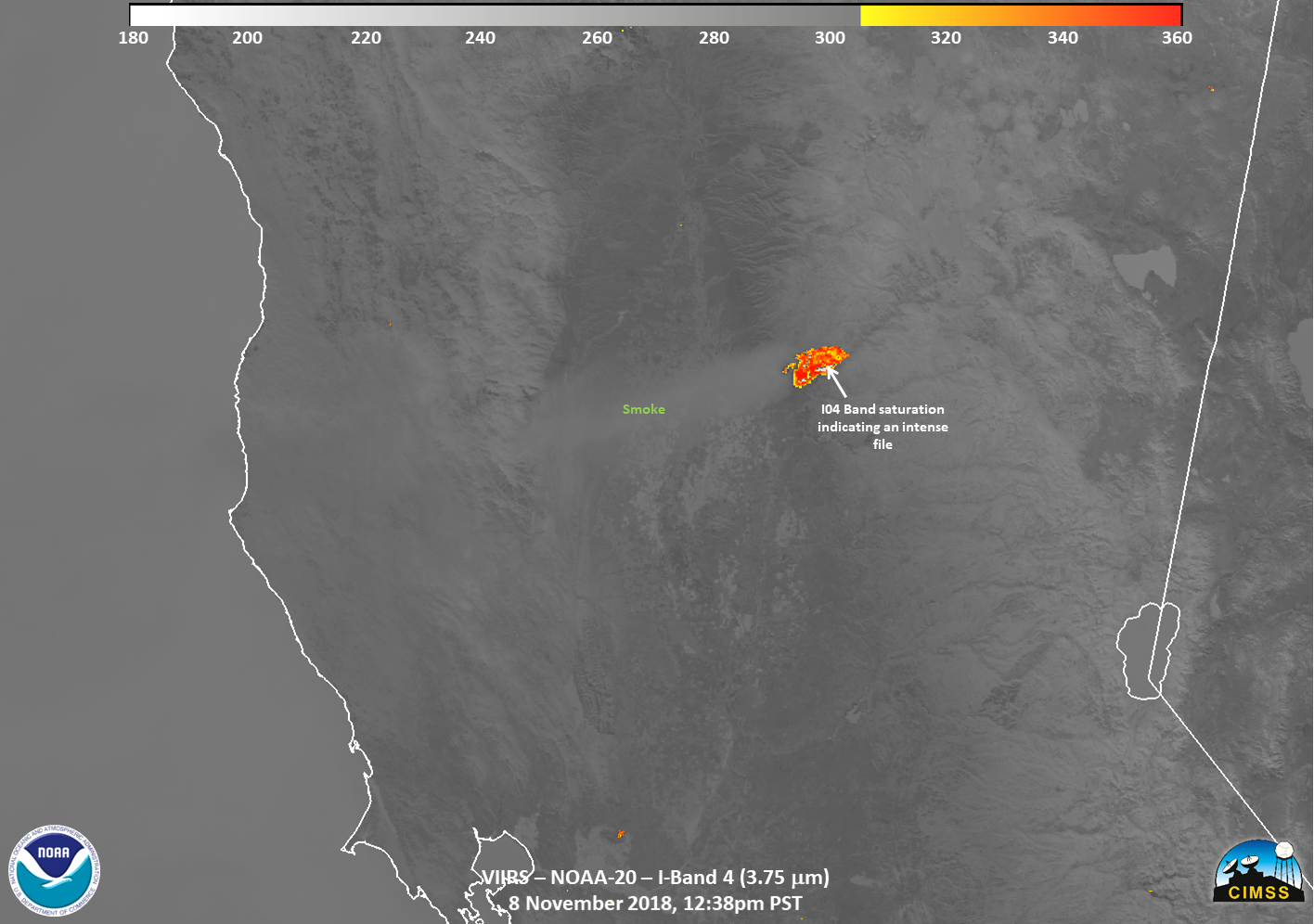Click the 180 label on the color scale
Image resolution: width=1314 pixels, height=924 pixels.
pos(133,38)
